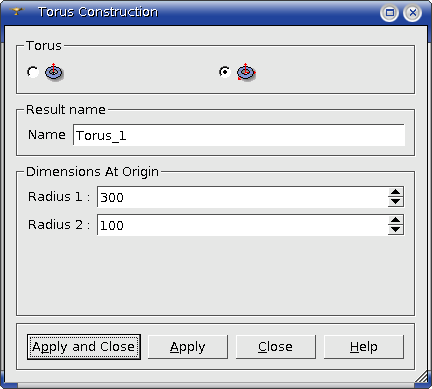432x389 pixels.
Task: Close the Torus Construction dialog window
Action: pos(413,13)
